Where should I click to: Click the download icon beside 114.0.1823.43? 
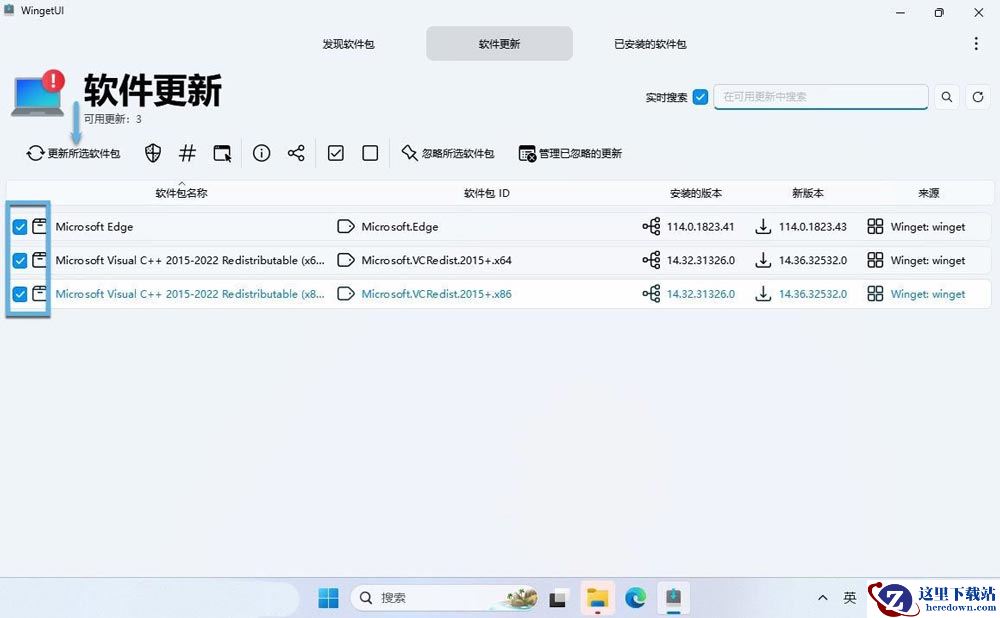pos(763,226)
